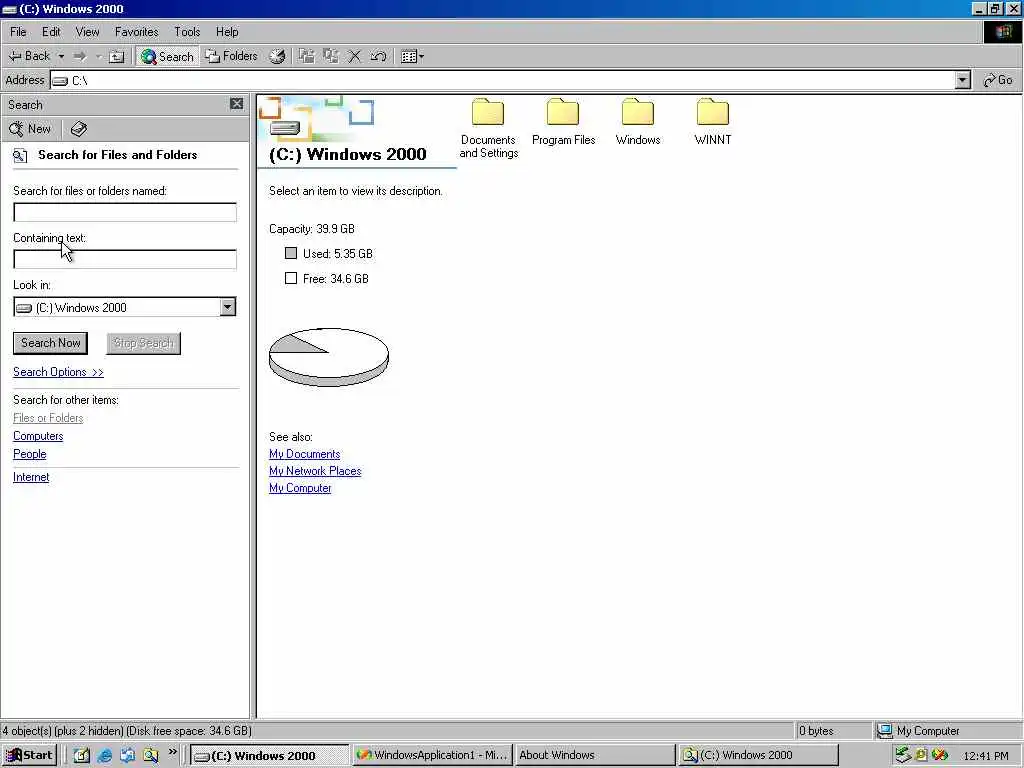The image size is (1024, 768).
Task: Focus the files or folders named field
Action: pyautogui.click(x=125, y=212)
